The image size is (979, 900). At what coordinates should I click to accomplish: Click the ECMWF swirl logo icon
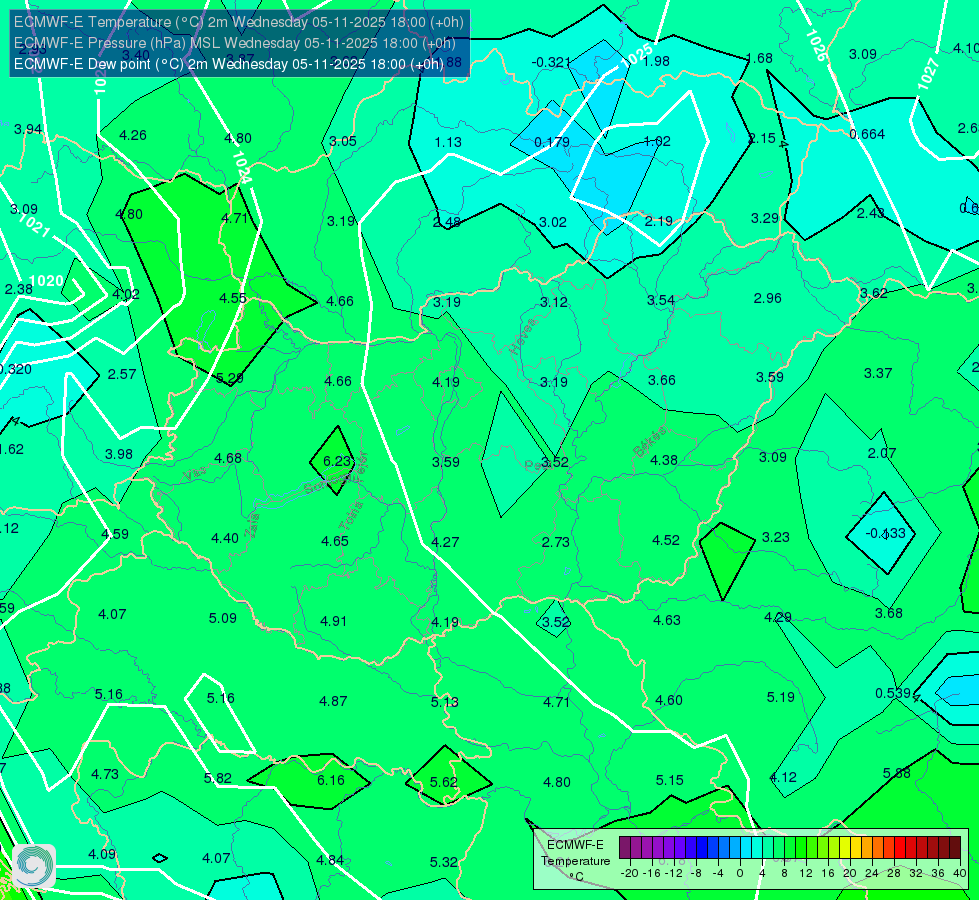coord(34,864)
